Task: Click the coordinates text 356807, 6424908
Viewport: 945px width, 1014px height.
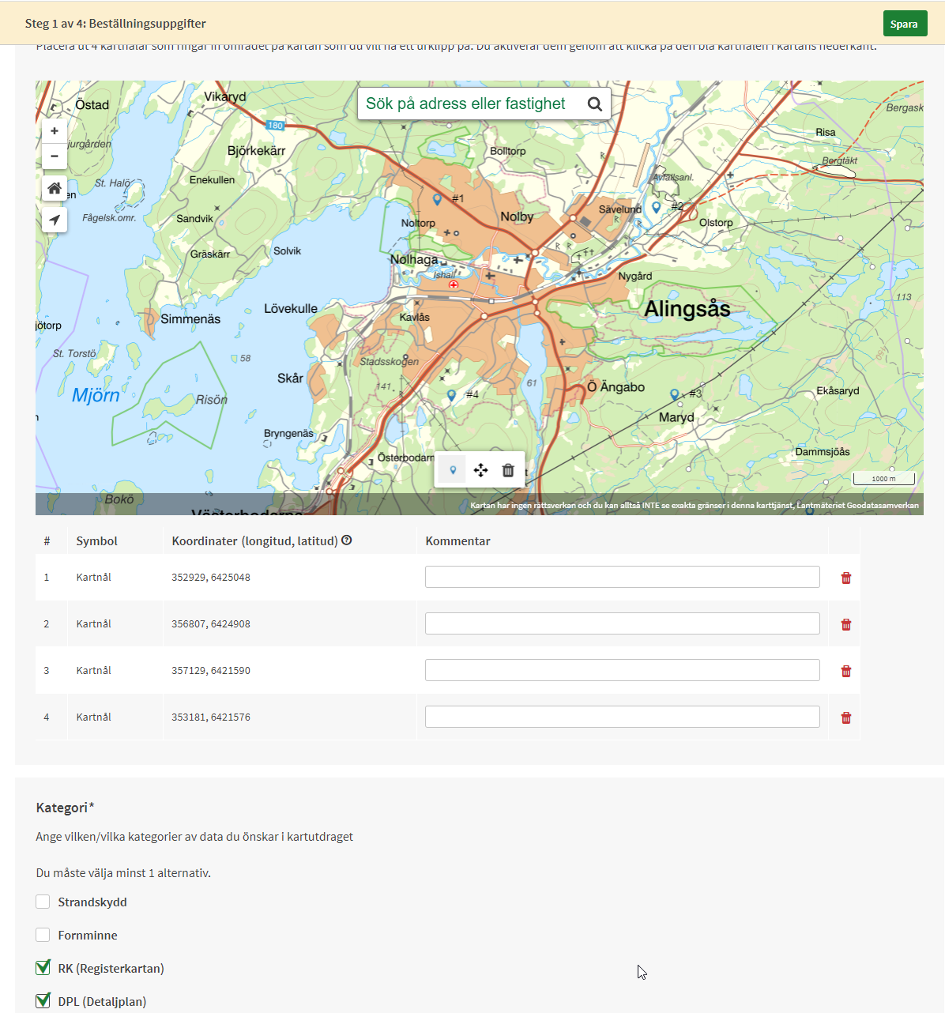Action: 211,624
